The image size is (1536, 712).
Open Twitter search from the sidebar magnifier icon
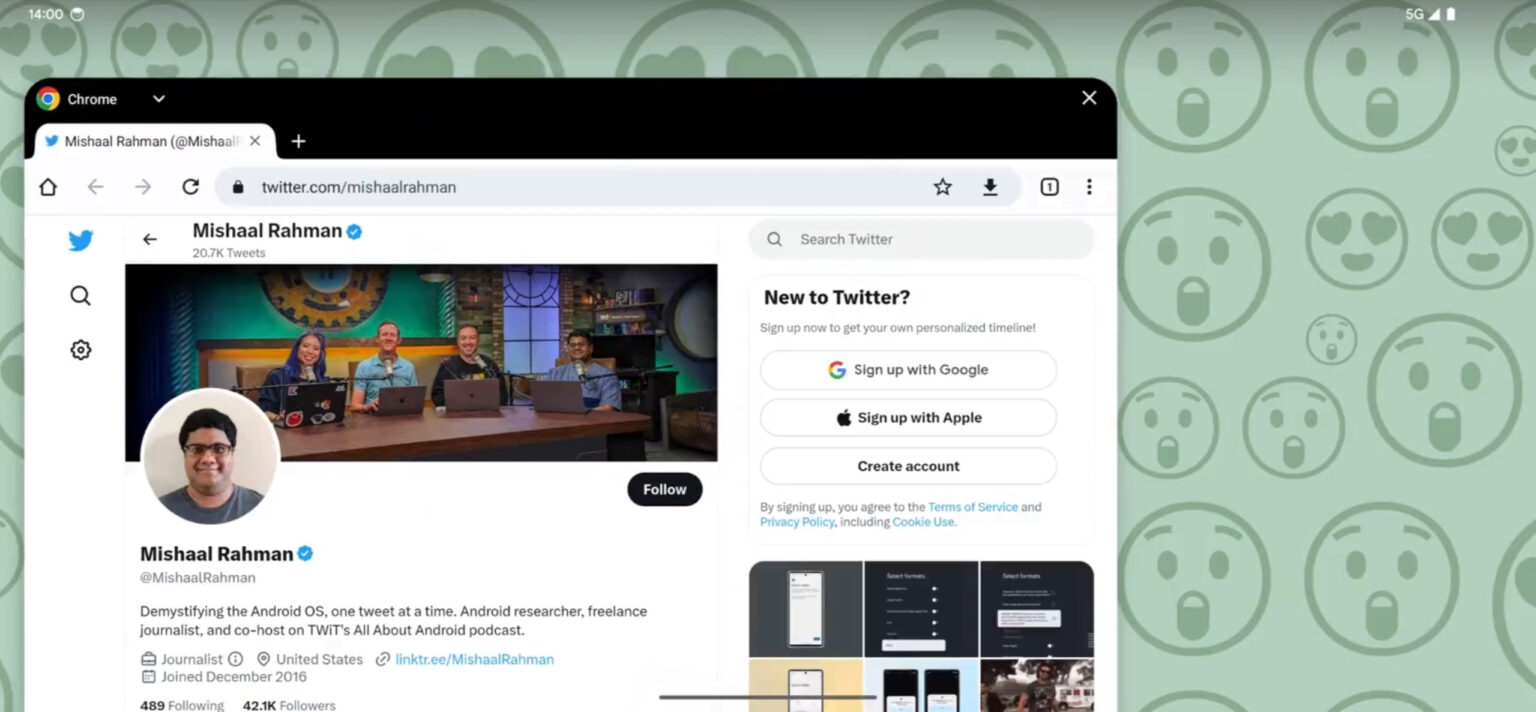pyautogui.click(x=80, y=295)
